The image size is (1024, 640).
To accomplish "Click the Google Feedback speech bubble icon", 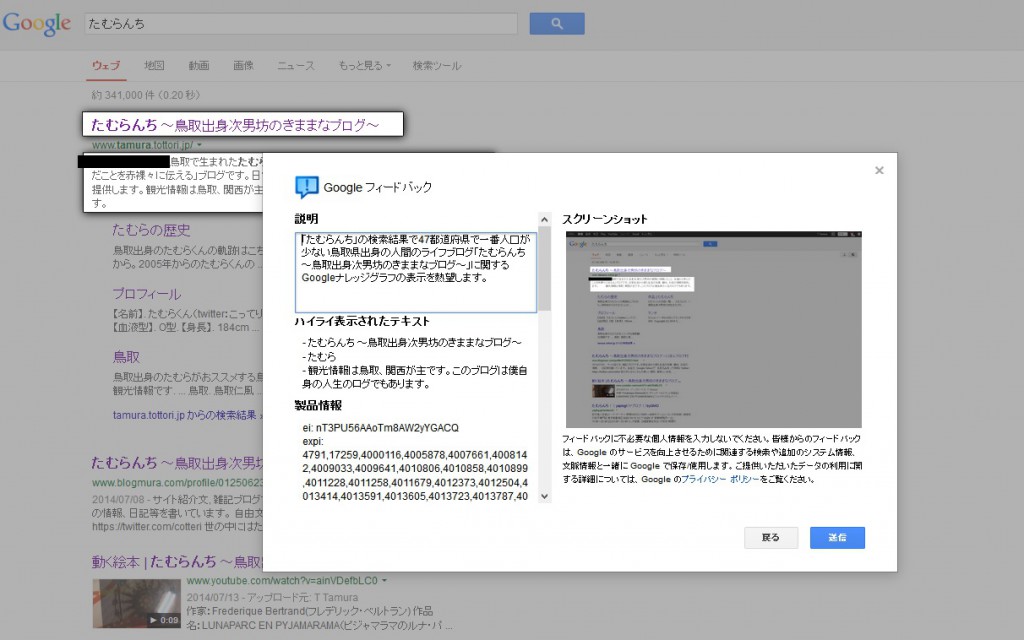I will (x=306, y=187).
